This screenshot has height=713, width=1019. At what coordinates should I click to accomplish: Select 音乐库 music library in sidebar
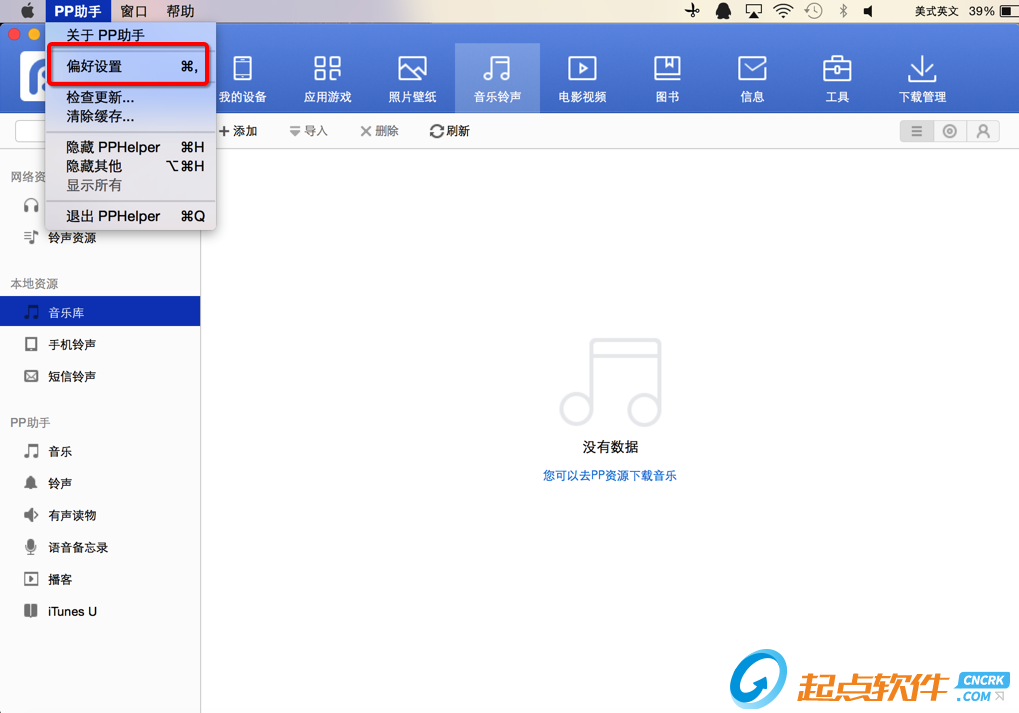[x=100, y=312]
